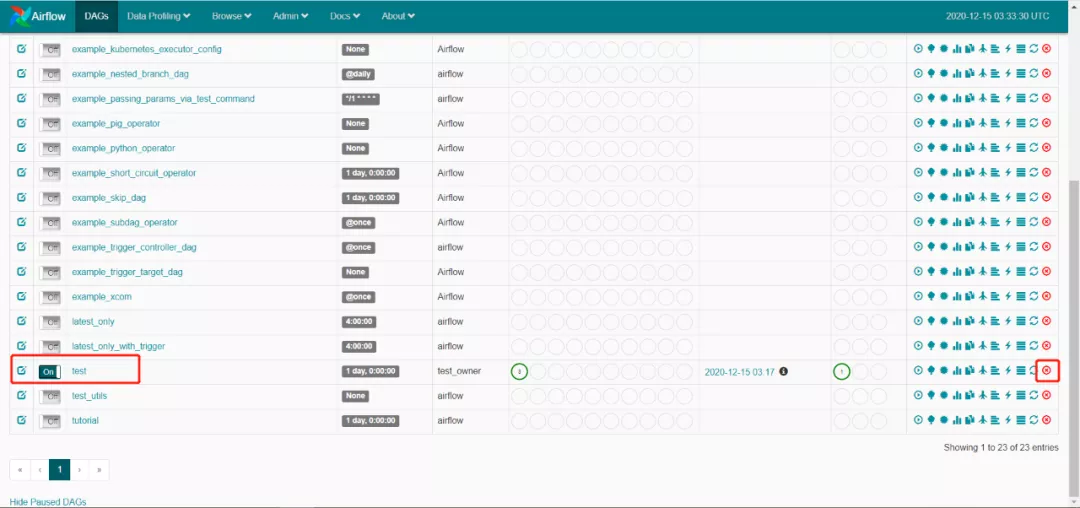Image resolution: width=1080 pixels, height=508 pixels.
Task: Go to the DAGs tab
Action: [x=96, y=16]
